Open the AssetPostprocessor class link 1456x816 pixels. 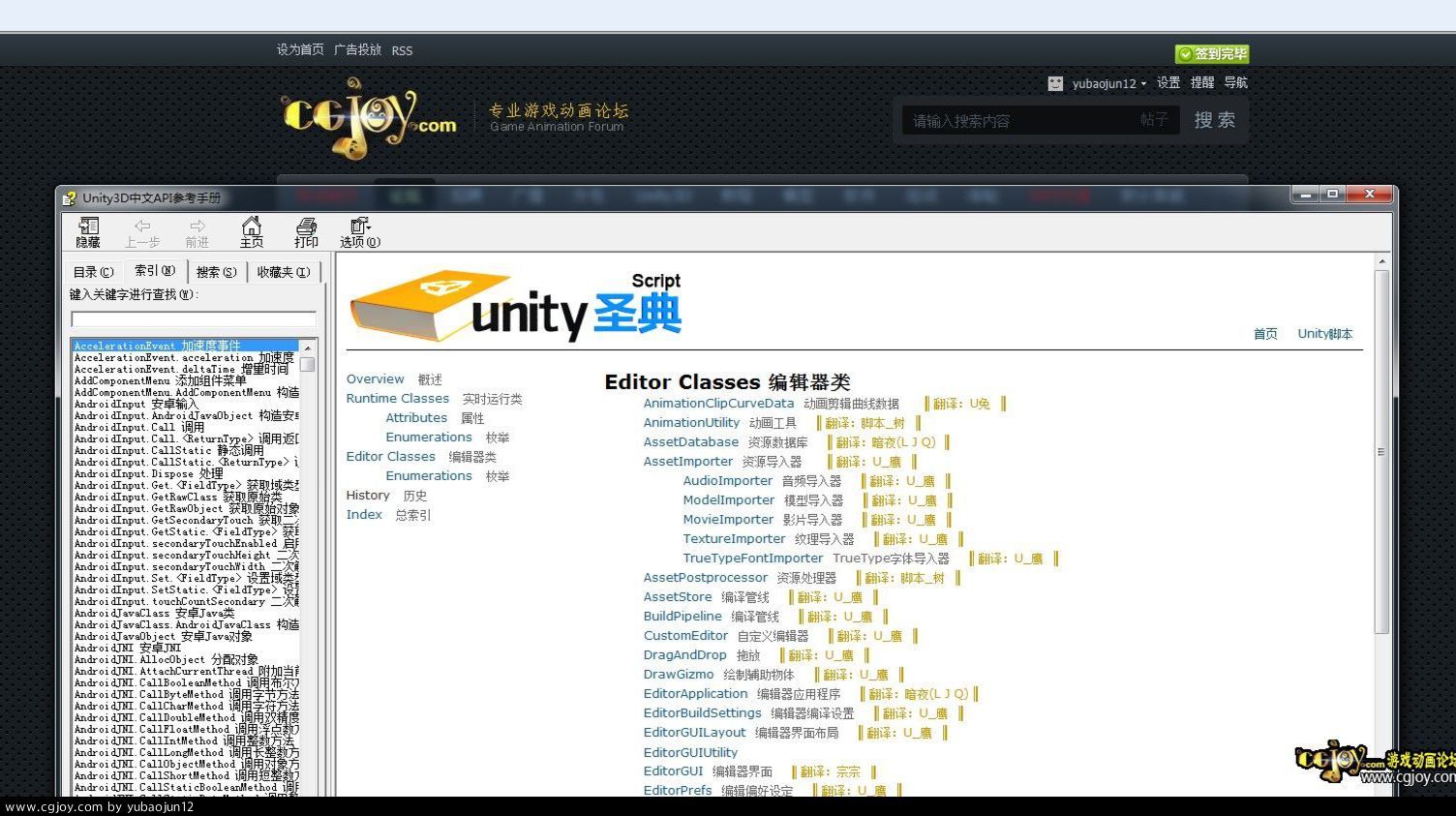tap(706, 578)
